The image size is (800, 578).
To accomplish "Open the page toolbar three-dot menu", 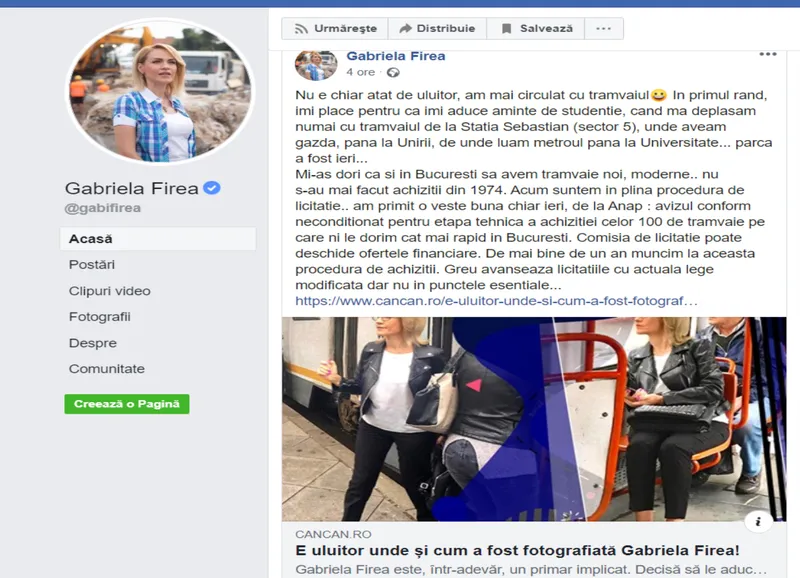I will coord(604,29).
